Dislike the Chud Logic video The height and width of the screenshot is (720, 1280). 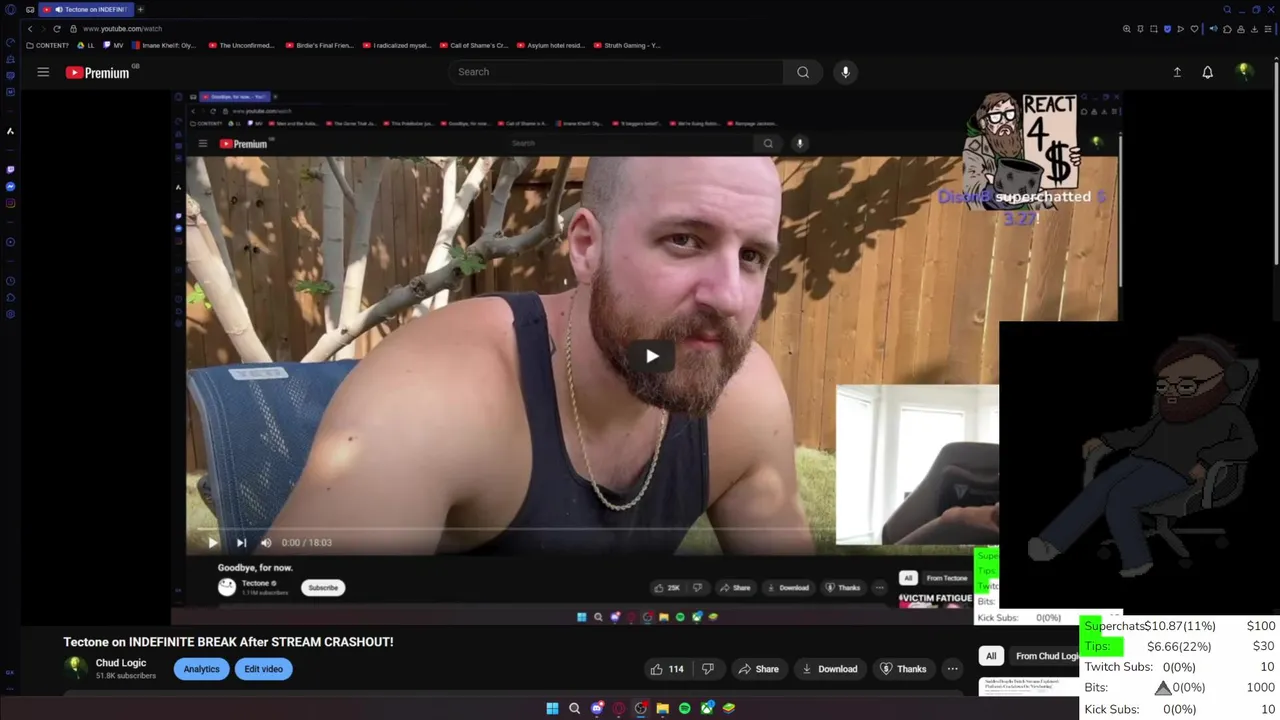point(708,669)
